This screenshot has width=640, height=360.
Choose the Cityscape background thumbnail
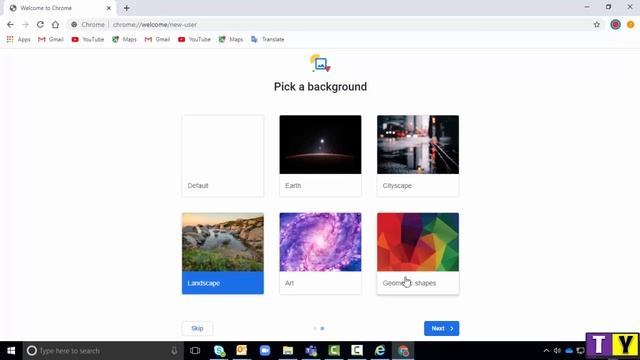[x=418, y=144]
